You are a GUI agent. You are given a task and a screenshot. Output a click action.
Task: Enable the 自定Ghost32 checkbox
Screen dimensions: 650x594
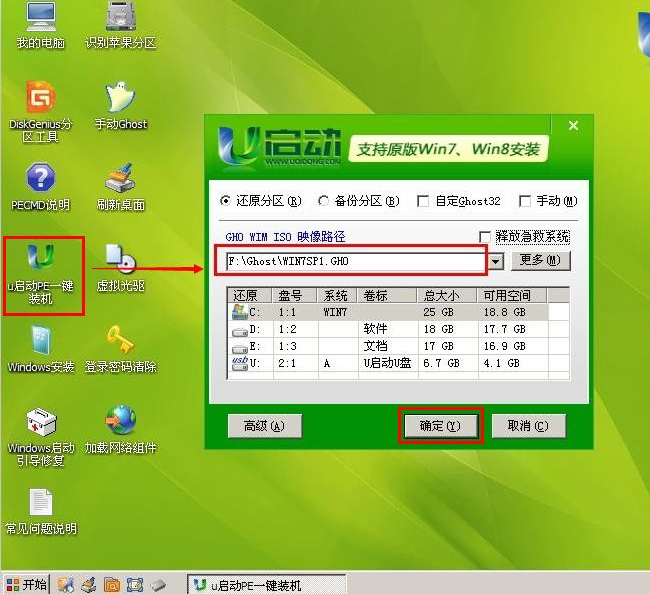[x=423, y=201]
